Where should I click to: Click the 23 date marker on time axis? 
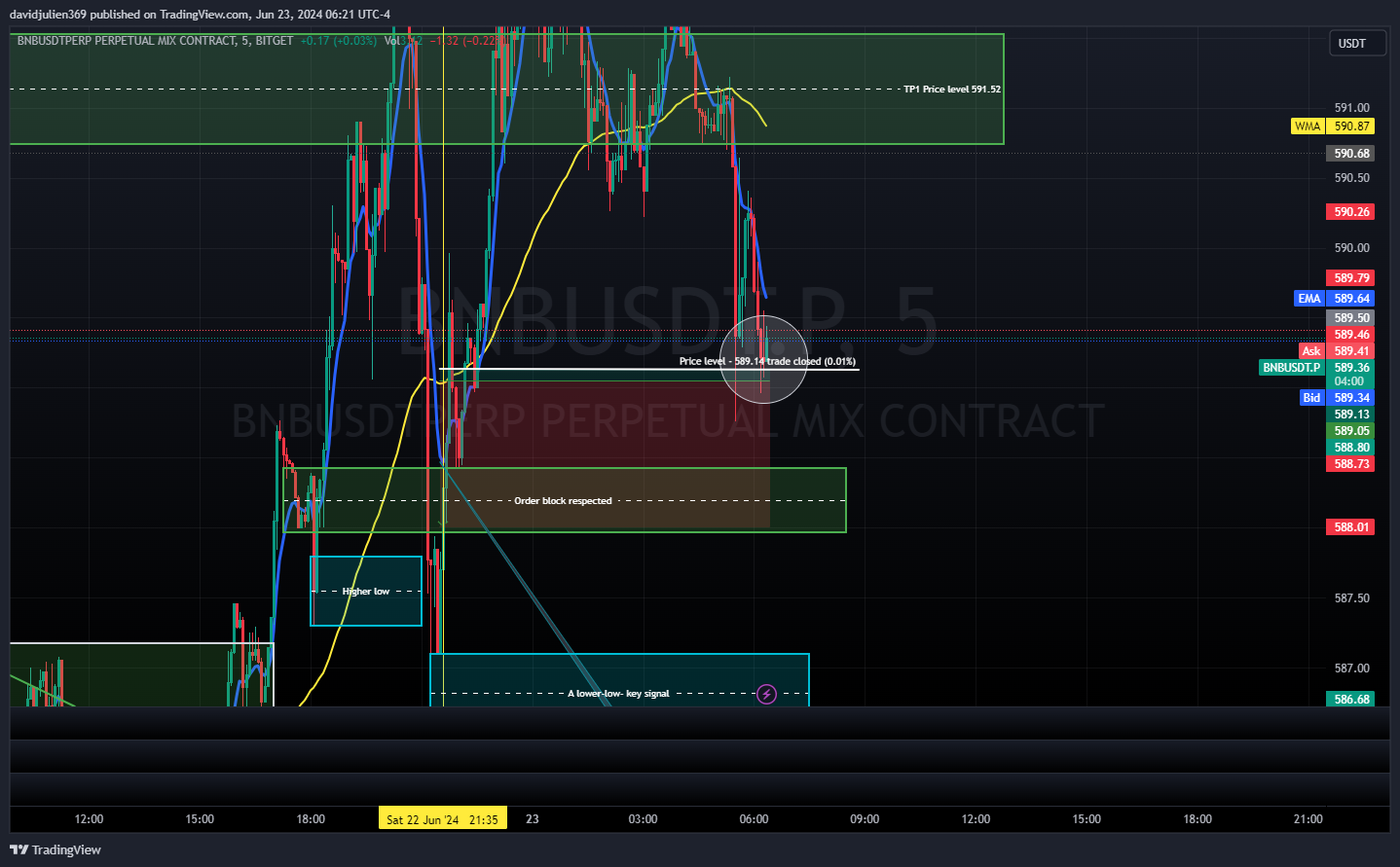point(533,819)
